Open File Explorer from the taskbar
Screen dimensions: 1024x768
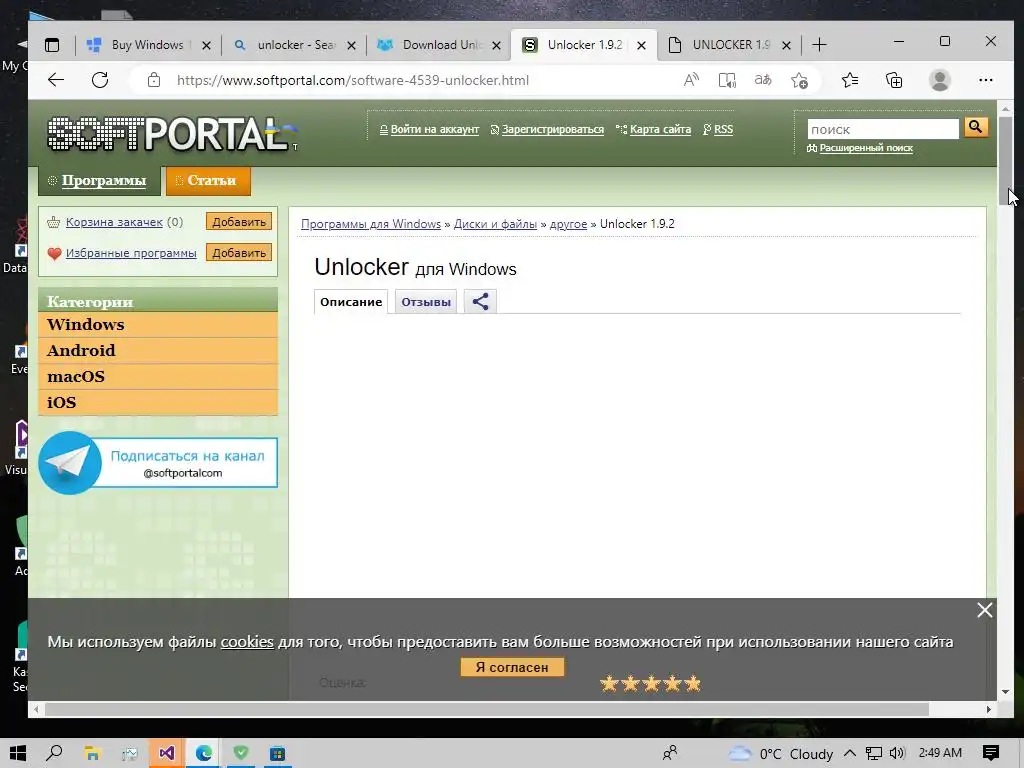coord(92,754)
